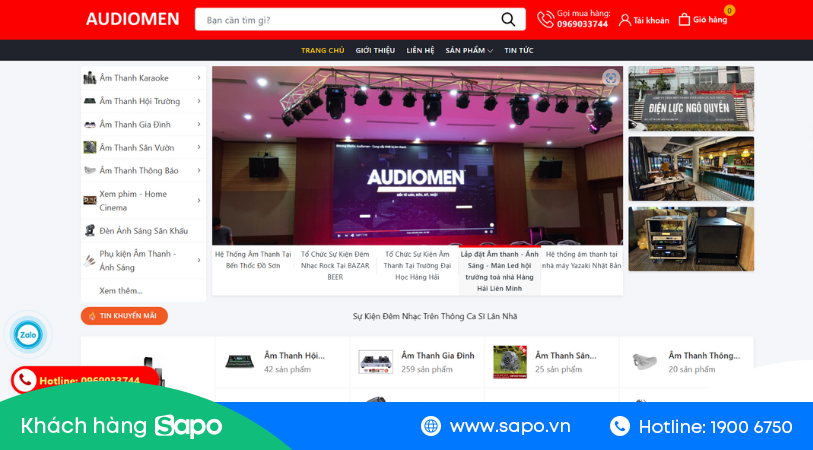
Task: Expand the Xem phim Home Cinema arrow
Action: coord(199,200)
